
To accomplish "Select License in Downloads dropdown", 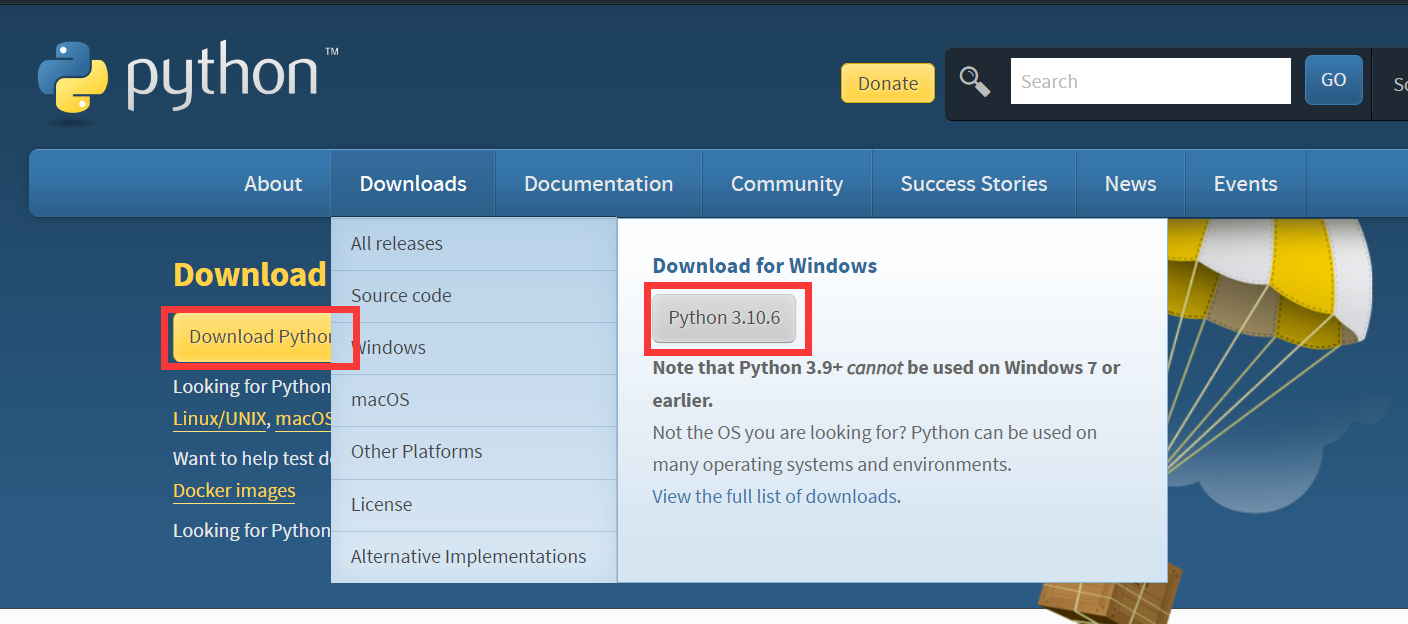I will [474, 505].
